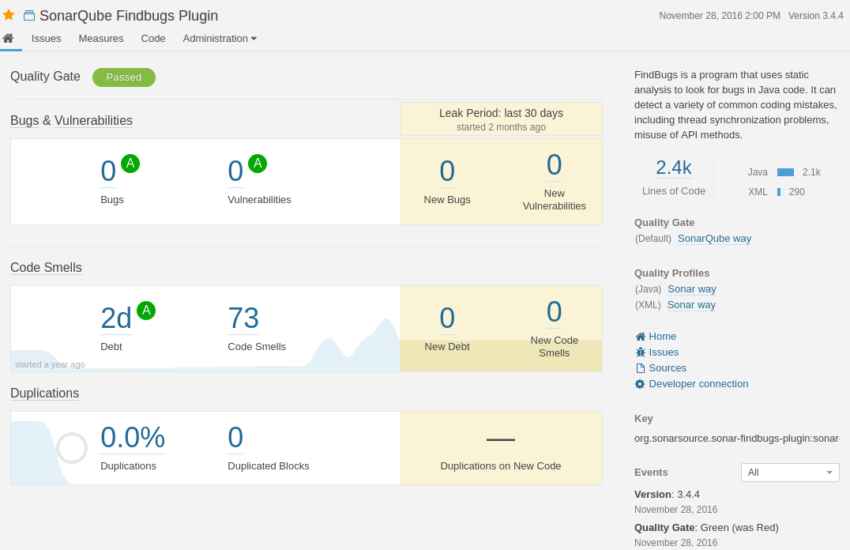
Task: Click the Debt A rating badge
Action: [146, 310]
